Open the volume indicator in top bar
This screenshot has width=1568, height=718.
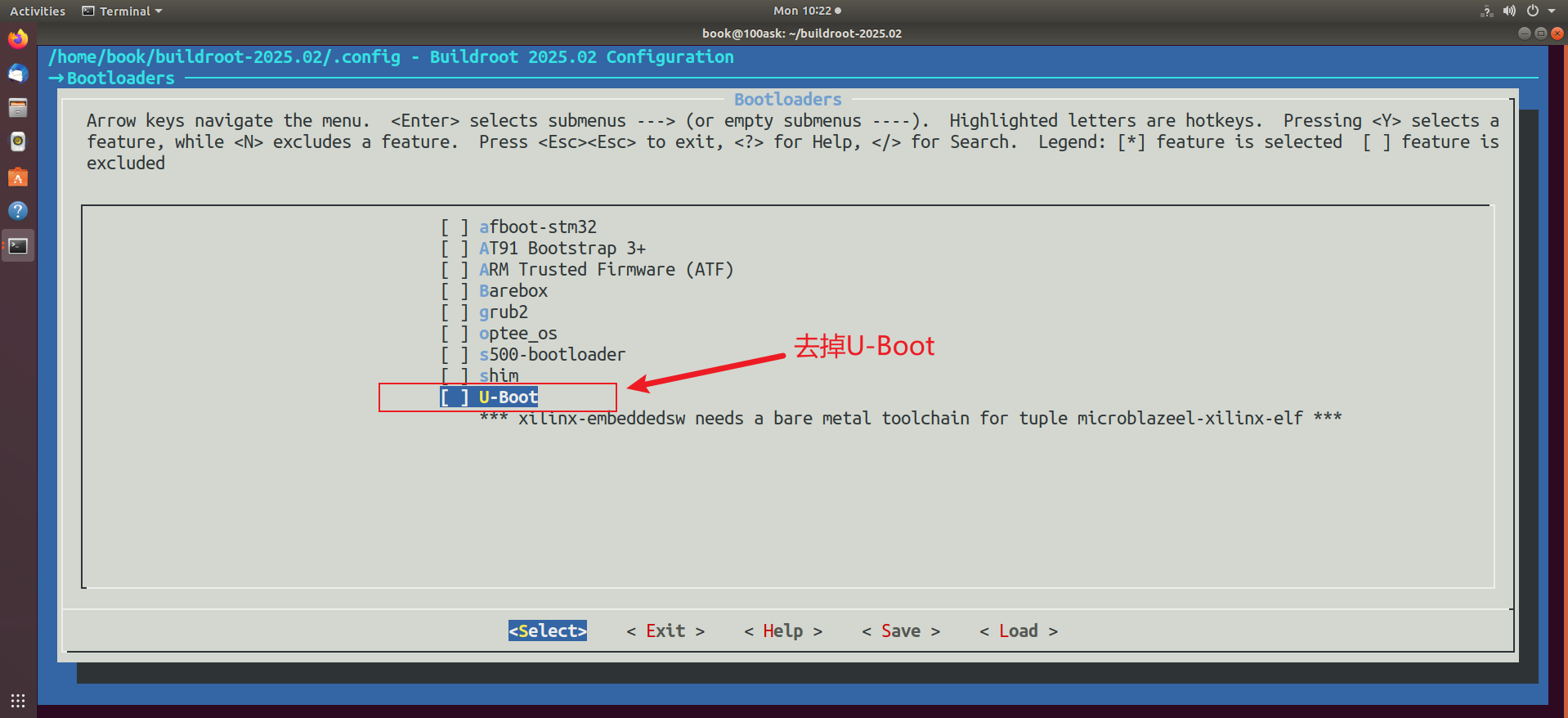coord(1509,11)
